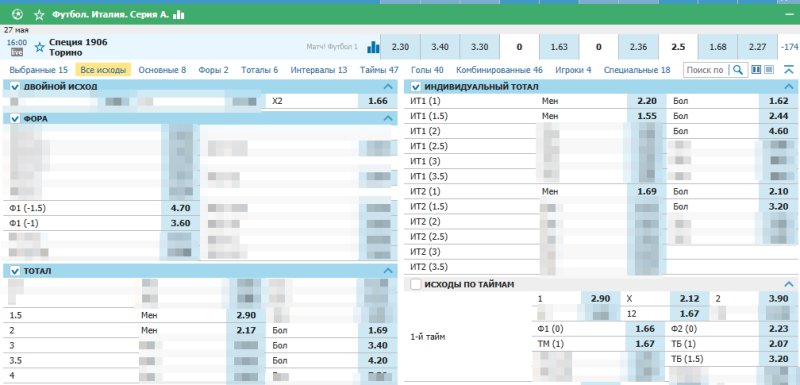The width and height of the screenshot is (800, 385).
Task: Collapse the Фора section chevron
Action: 388,118
